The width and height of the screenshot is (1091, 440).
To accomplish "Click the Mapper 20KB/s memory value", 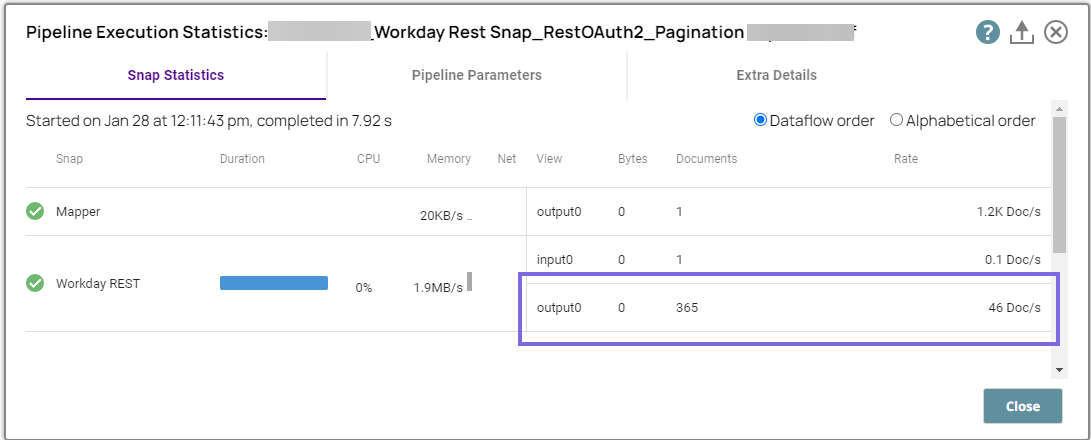I will coord(441,216).
